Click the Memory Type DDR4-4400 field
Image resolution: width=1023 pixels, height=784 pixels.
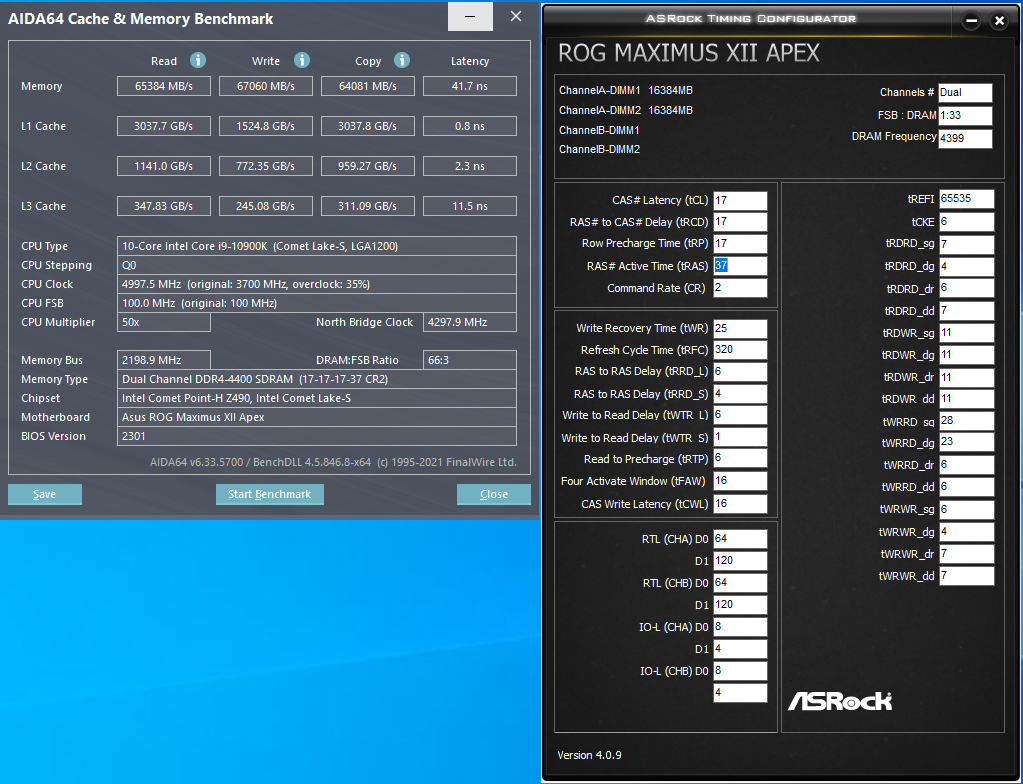click(x=317, y=379)
